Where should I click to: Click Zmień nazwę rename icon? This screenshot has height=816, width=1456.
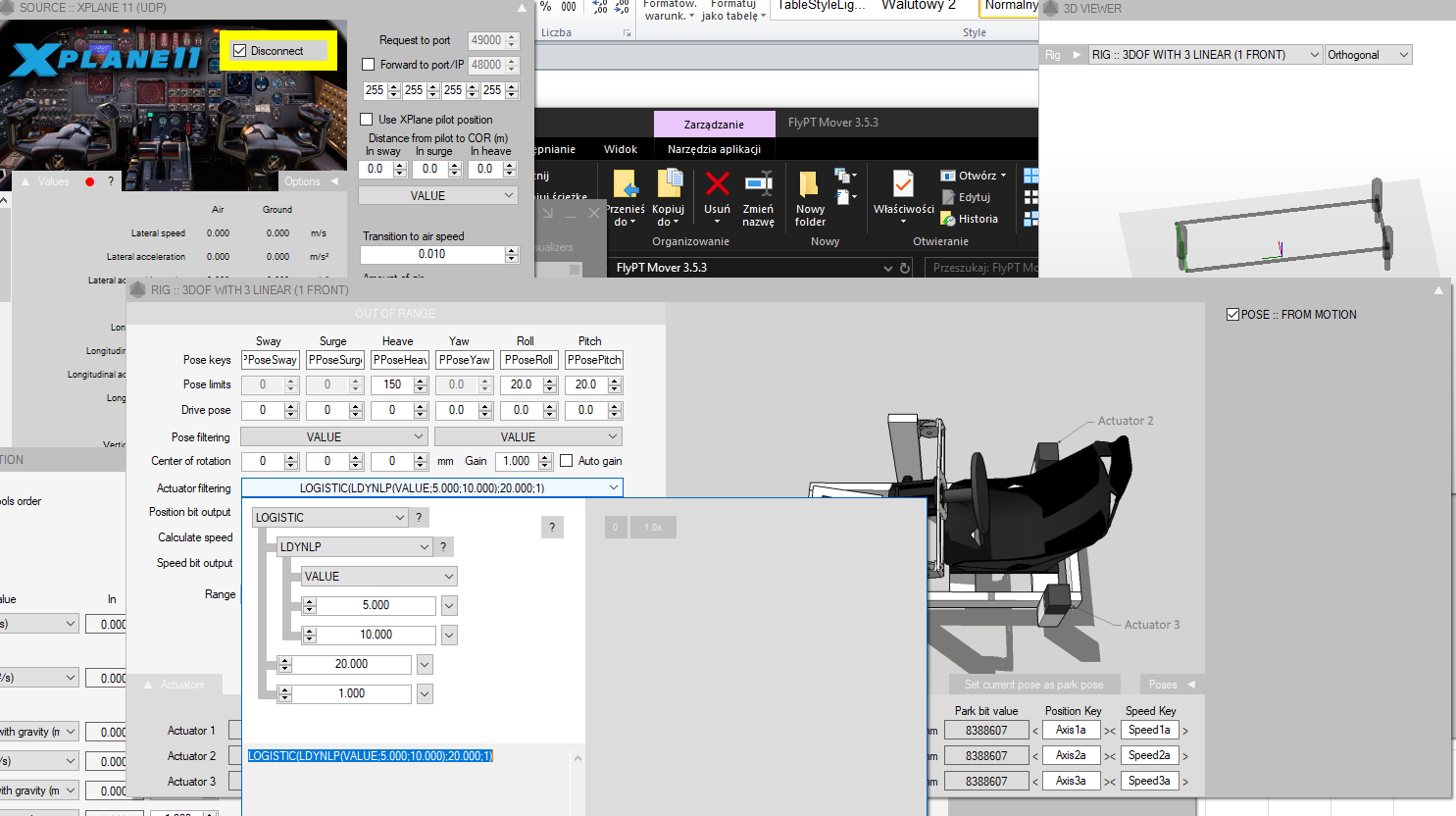758,184
